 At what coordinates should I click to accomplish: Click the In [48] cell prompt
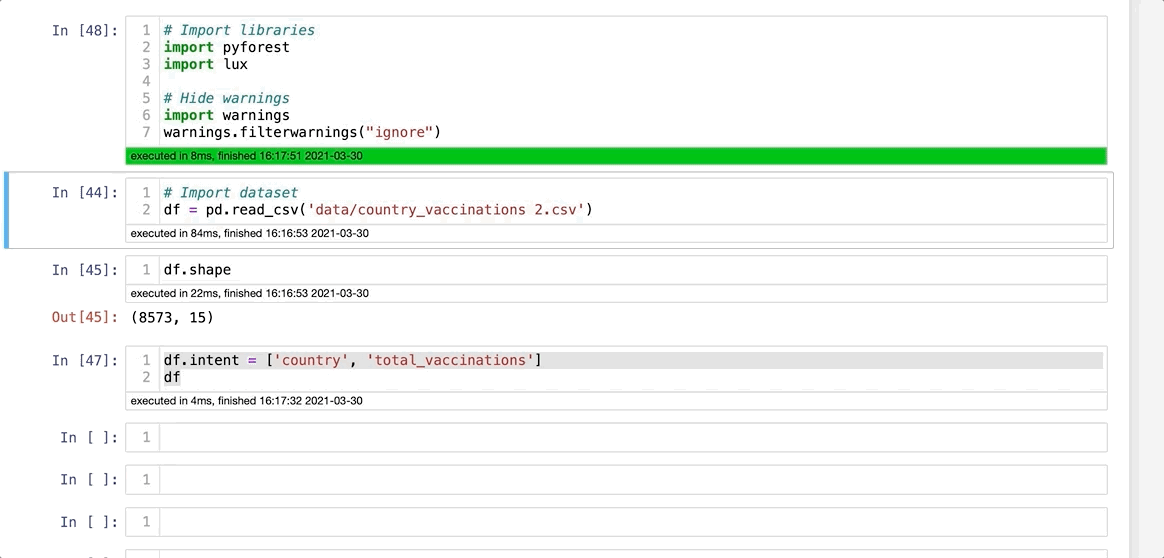pyautogui.click(x=84, y=30)
